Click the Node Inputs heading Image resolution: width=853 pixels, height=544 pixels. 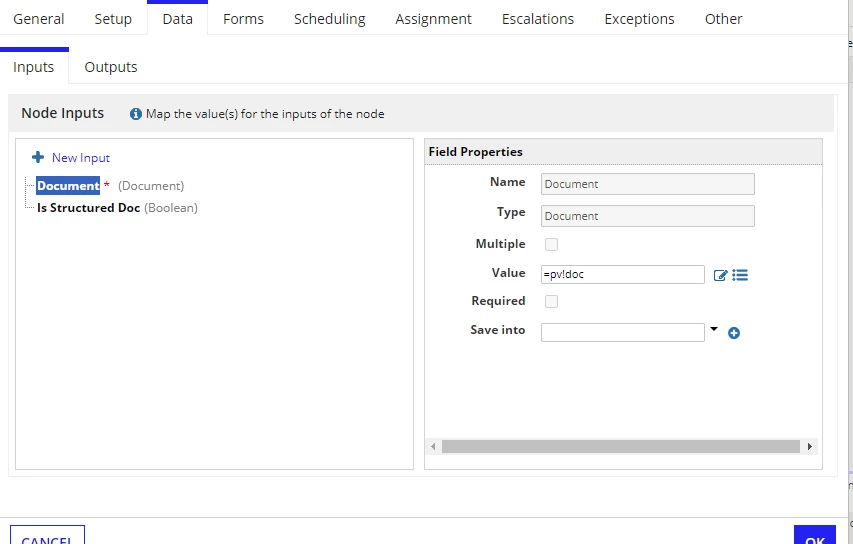[x=63, y=113]
